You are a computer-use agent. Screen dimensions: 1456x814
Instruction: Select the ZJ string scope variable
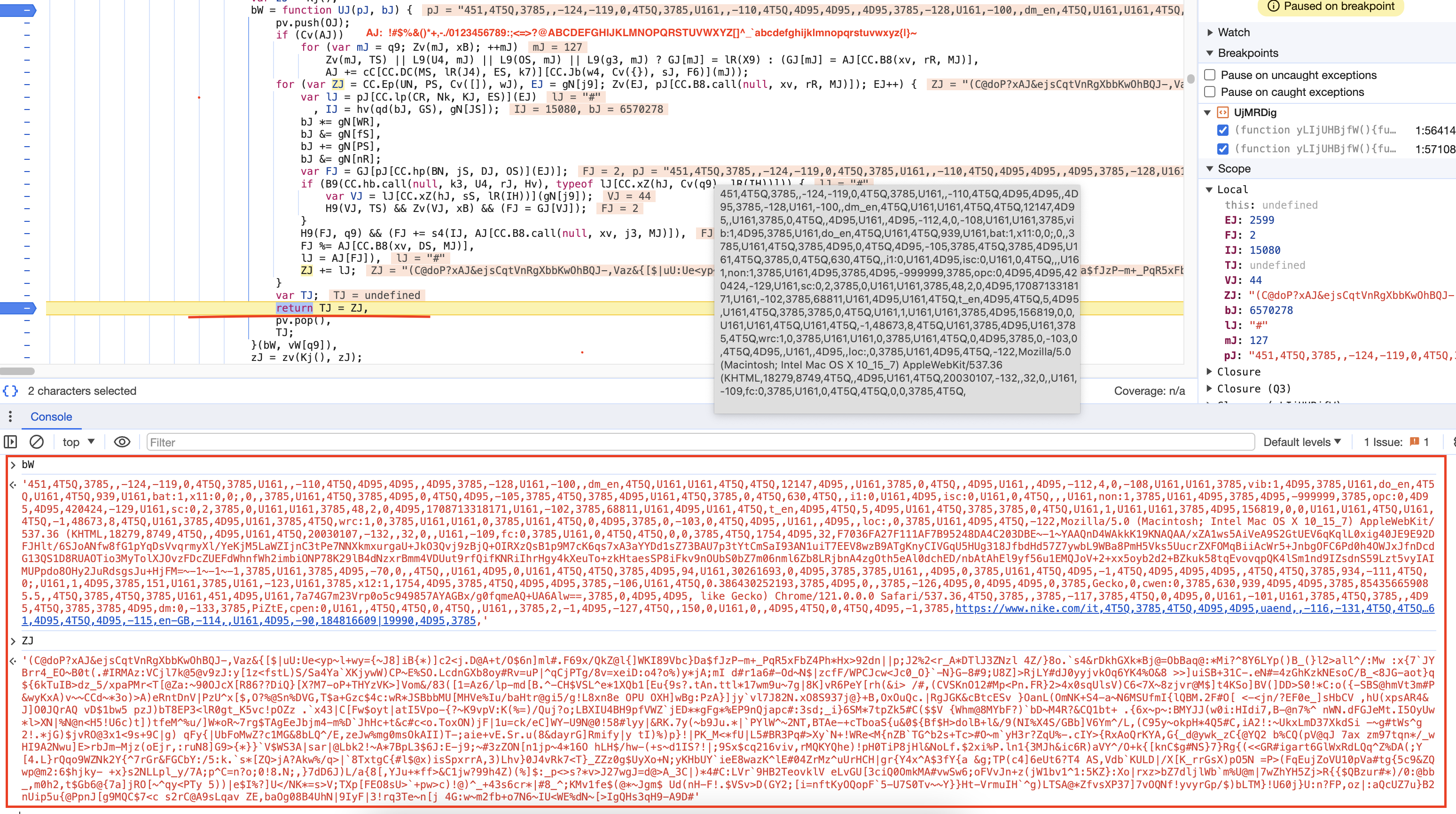click(x=1339, y=295)
